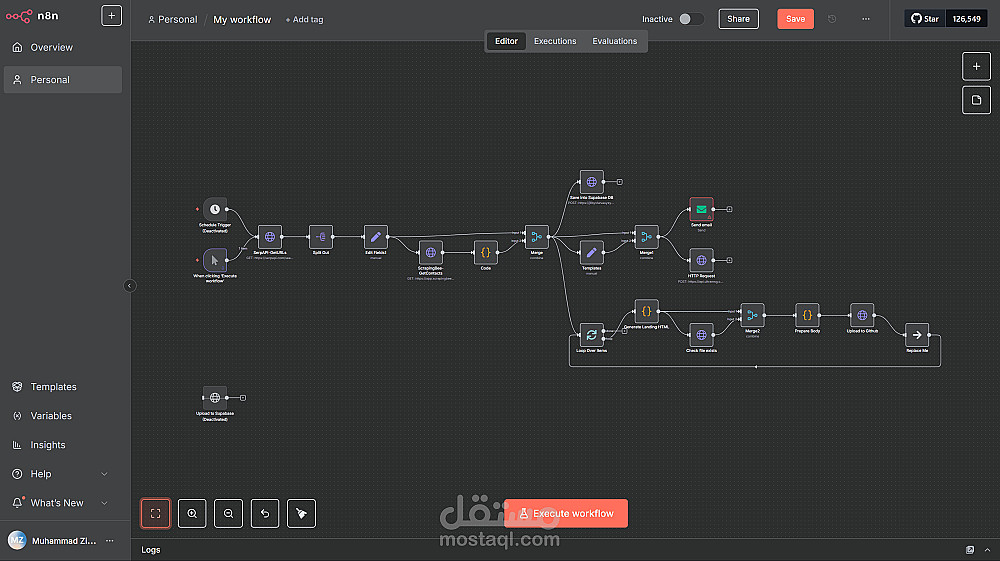Viewport: 1000px width, 561px height.
Task: Open workflow options three-dot menu
Action: [865, 19]
